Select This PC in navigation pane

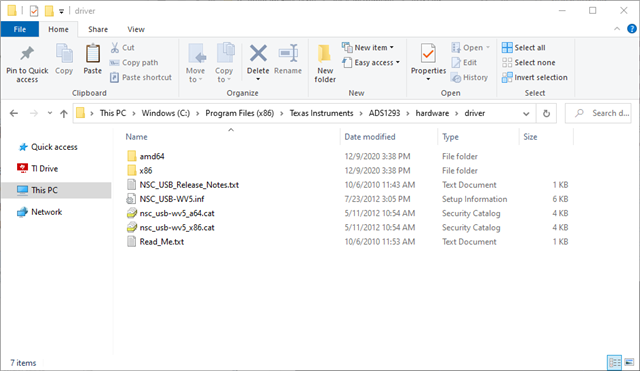coord(56,190)
